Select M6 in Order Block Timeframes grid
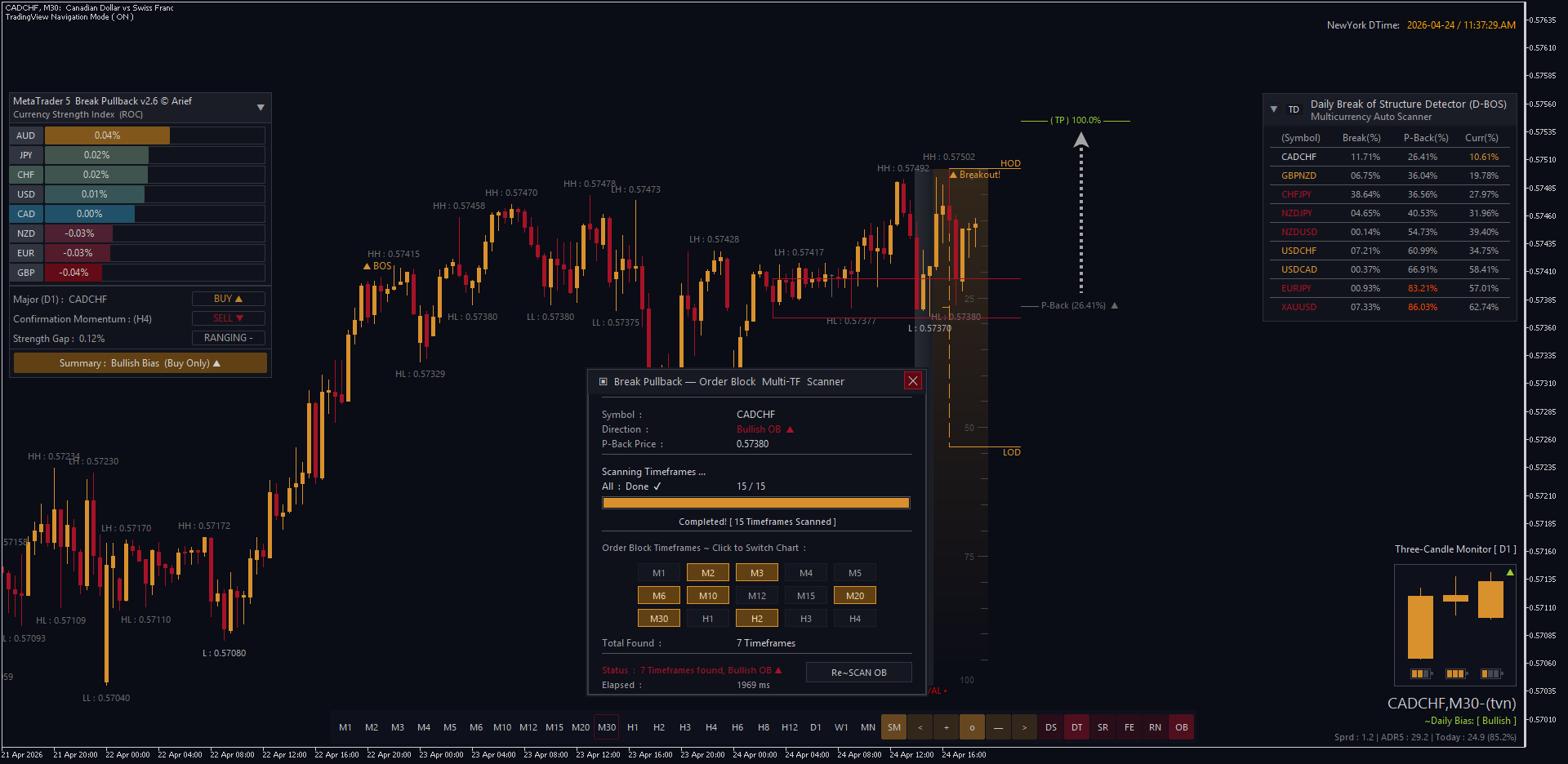Viewport: 1568px width, 764px height. click(x=659, y=596)
